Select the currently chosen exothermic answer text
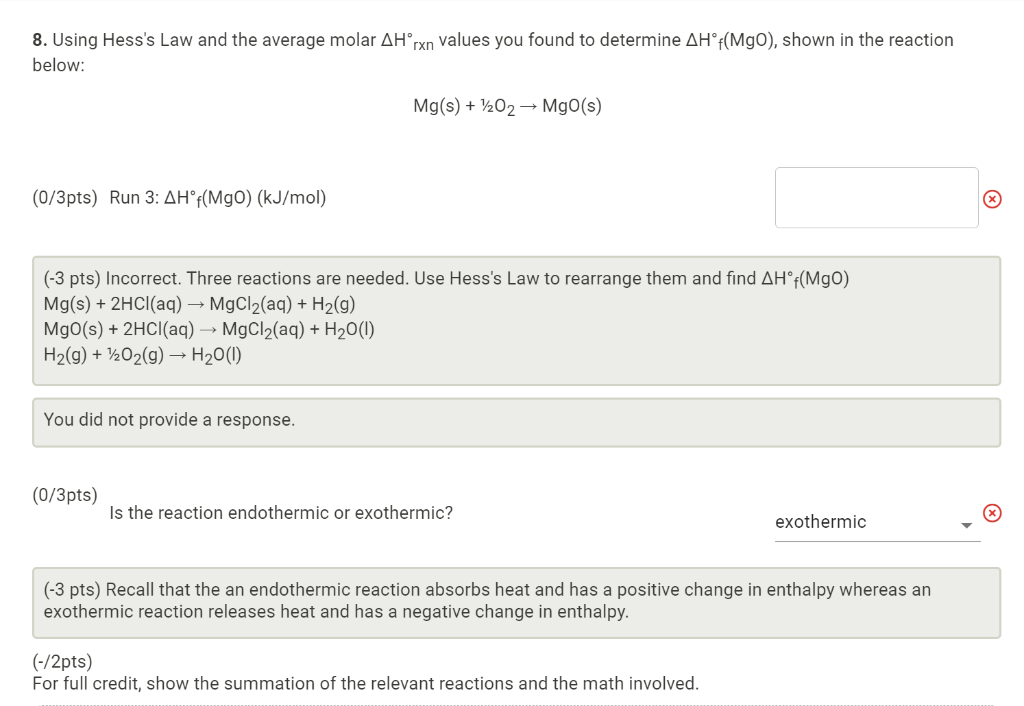Image resolution: width=1024 pixels, height=706 pixels. (820, 521)
